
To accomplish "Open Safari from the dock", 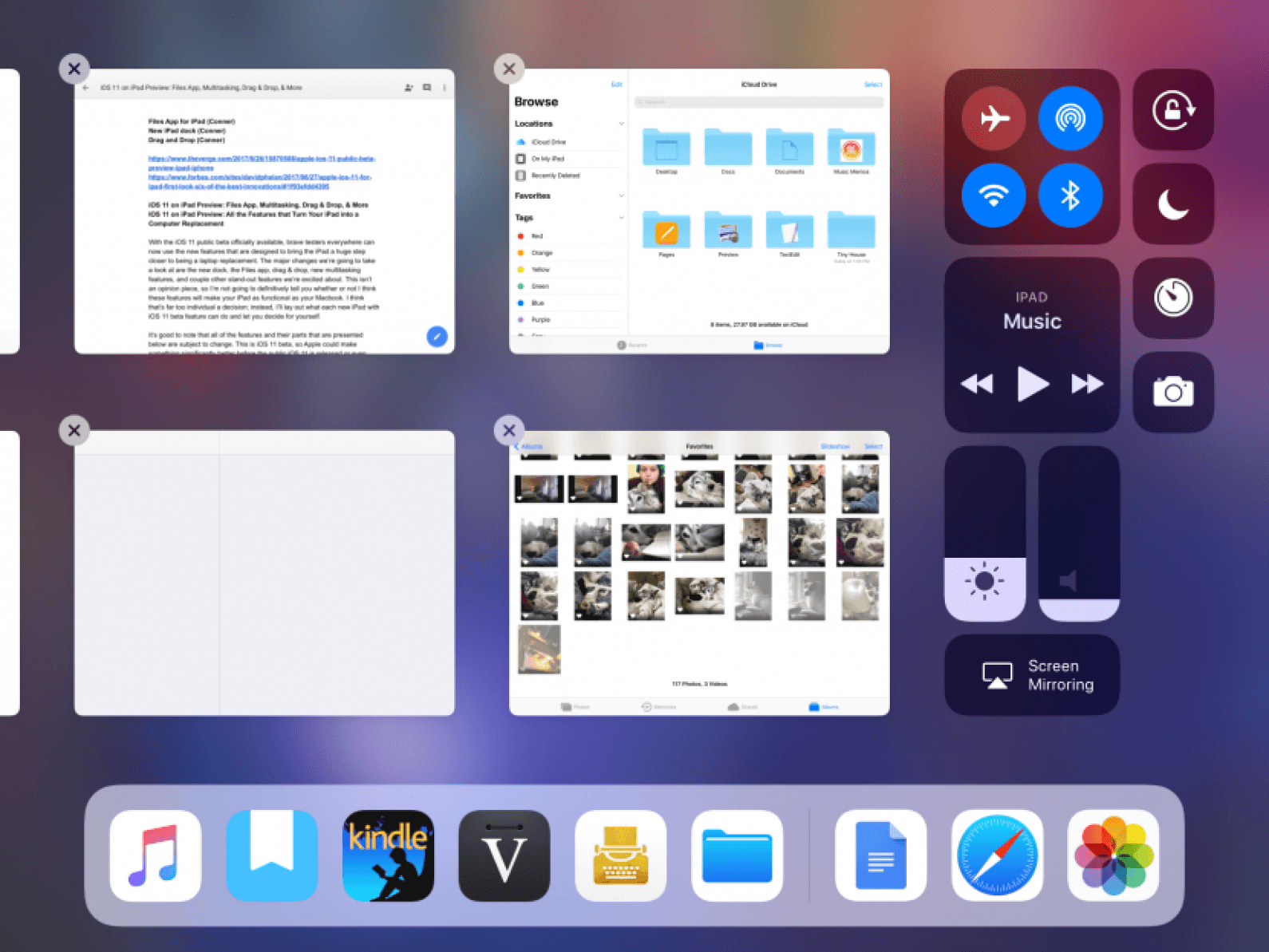I will point(997,855).
